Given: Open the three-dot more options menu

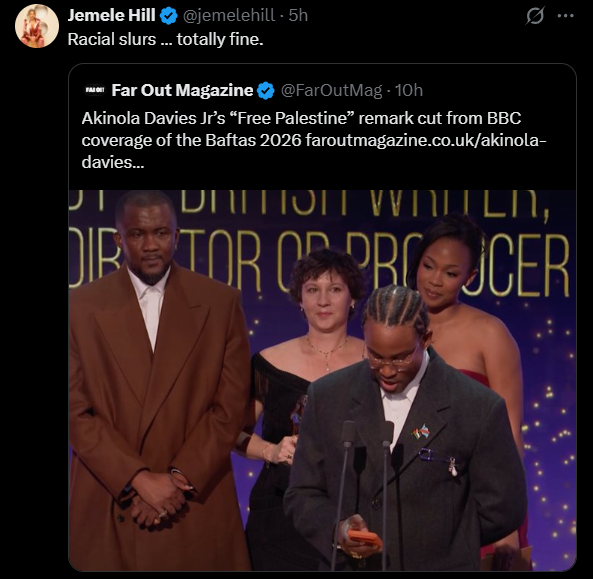Looking at the screenshot, I should [566, 16].
